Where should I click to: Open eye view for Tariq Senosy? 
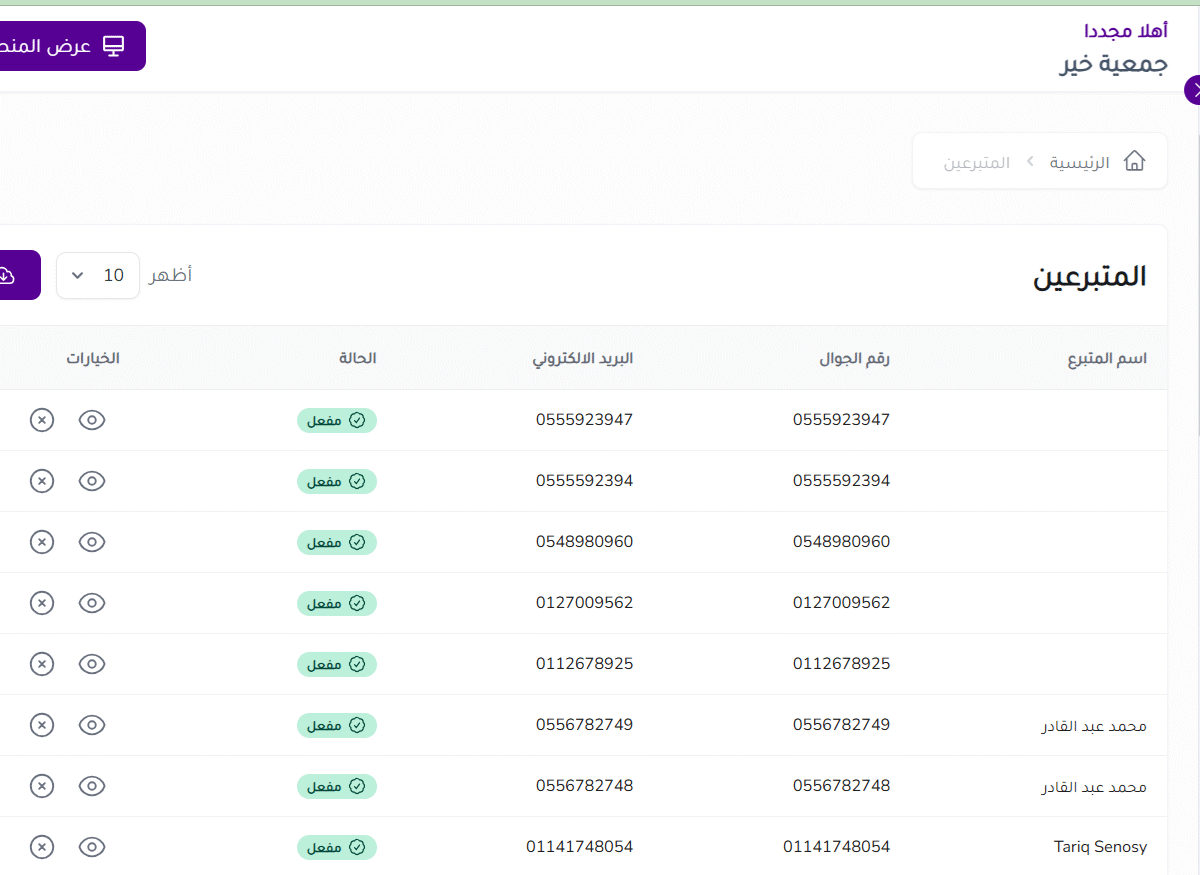tap(92, 847)
